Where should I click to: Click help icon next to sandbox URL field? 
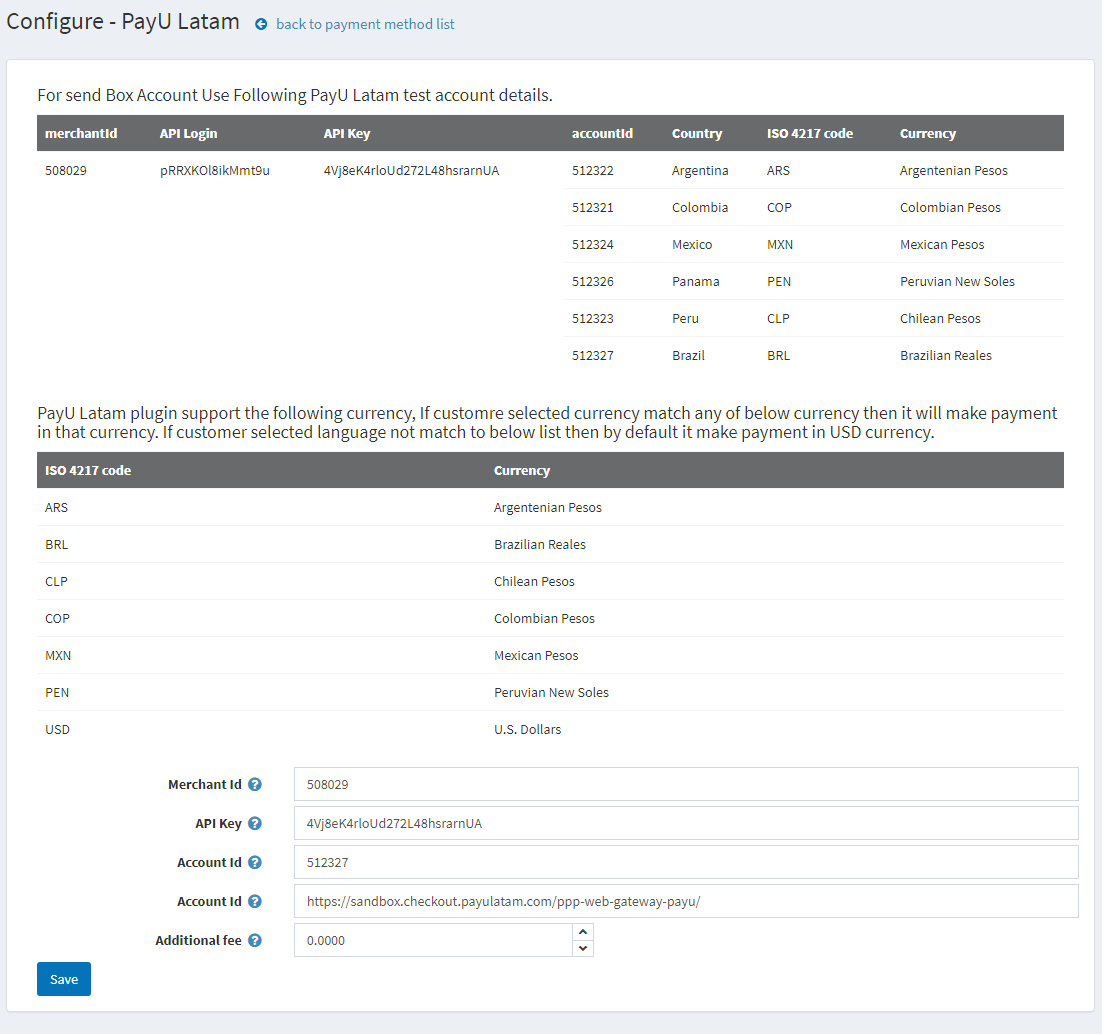(x=255, y=901)
